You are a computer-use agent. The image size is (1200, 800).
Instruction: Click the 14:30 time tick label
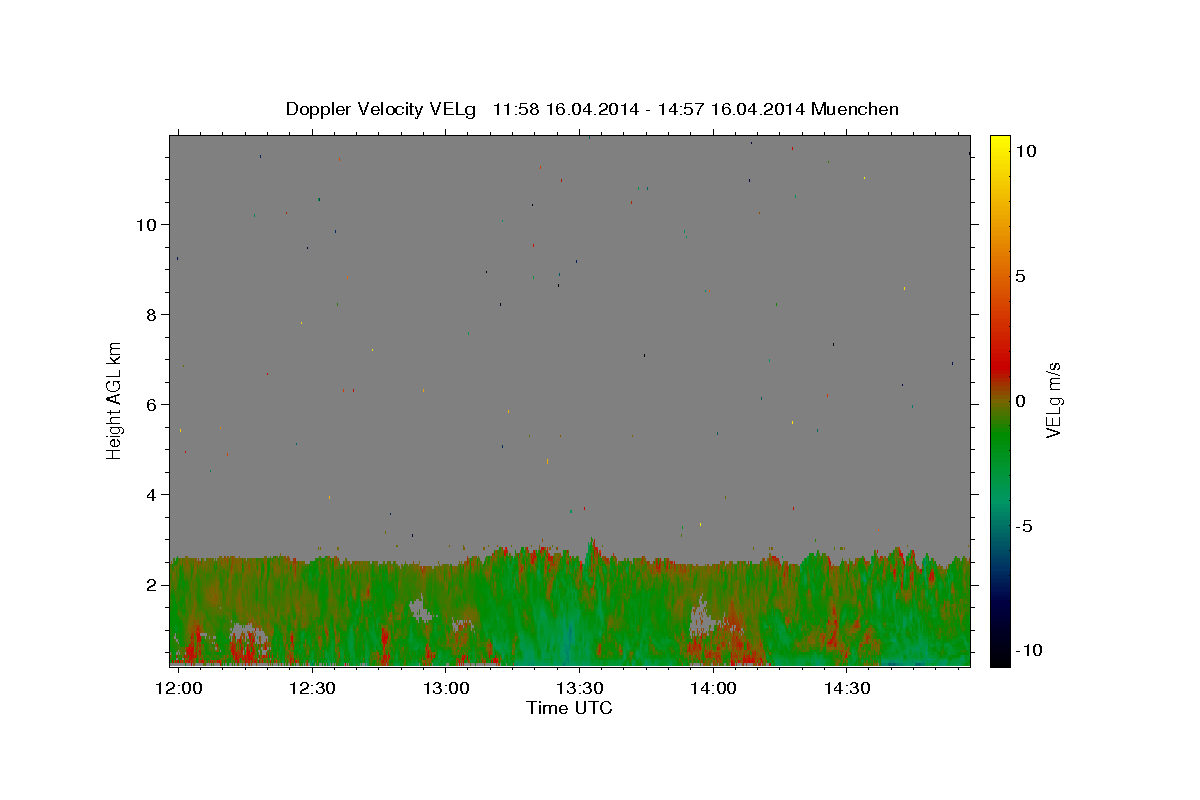pyautogui.click(x=847, y=688)
